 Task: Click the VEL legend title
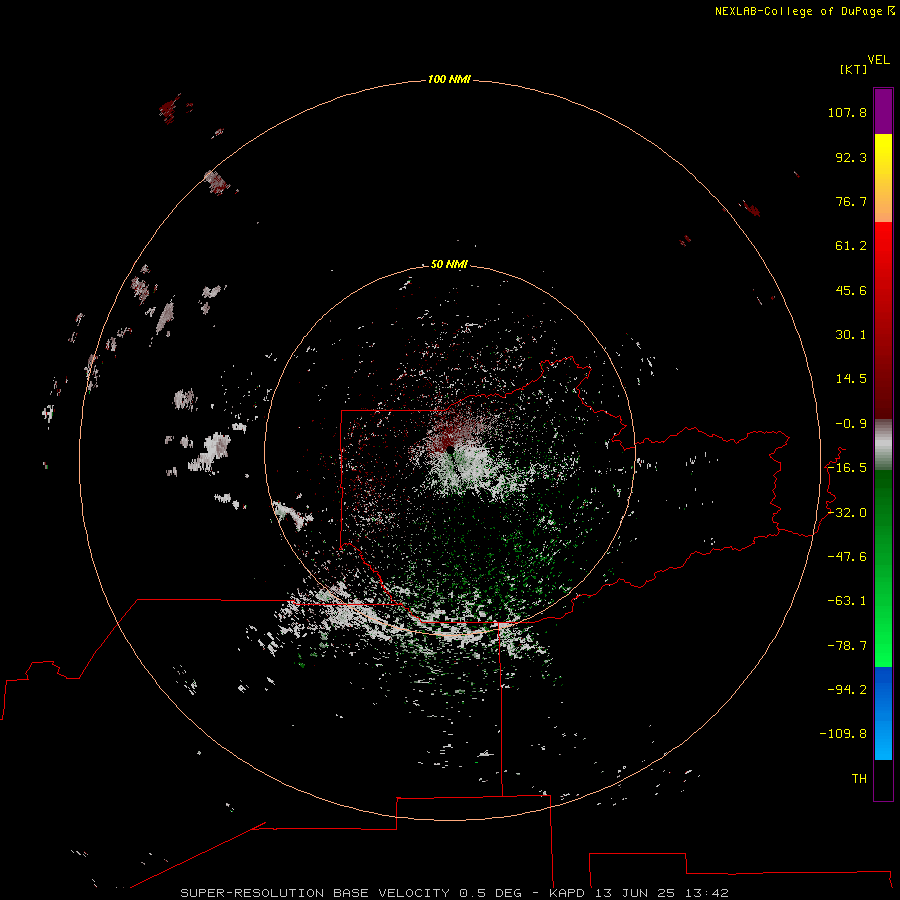coord(878,60)
